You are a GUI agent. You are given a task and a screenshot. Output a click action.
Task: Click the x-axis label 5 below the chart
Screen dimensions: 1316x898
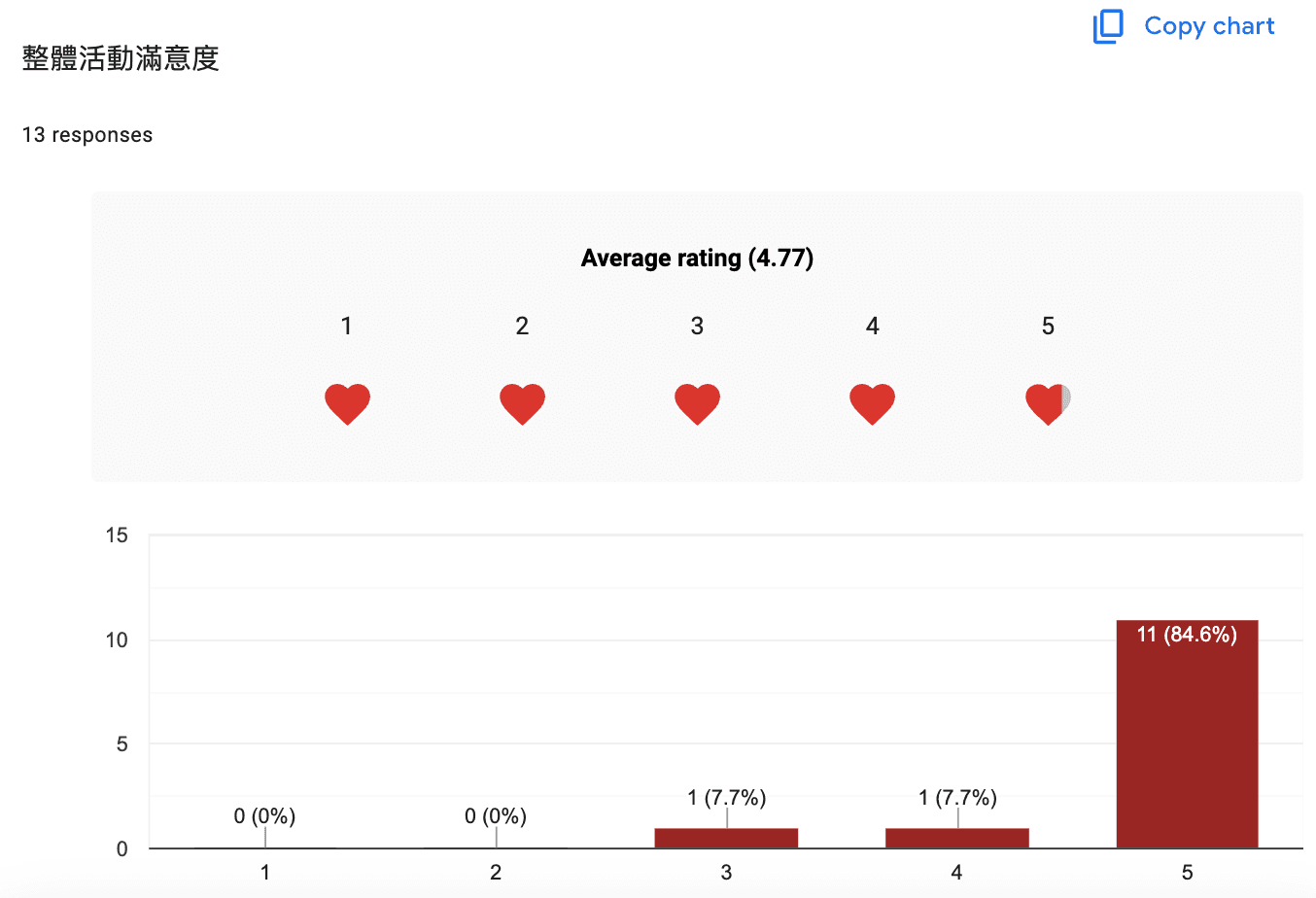[x=1187, y=873]
